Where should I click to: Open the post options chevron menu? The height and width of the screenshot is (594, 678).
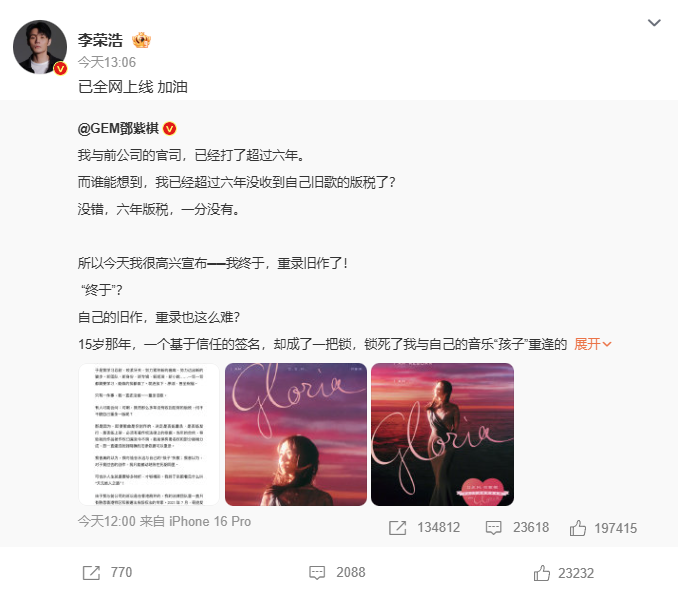tap(654, 22)
